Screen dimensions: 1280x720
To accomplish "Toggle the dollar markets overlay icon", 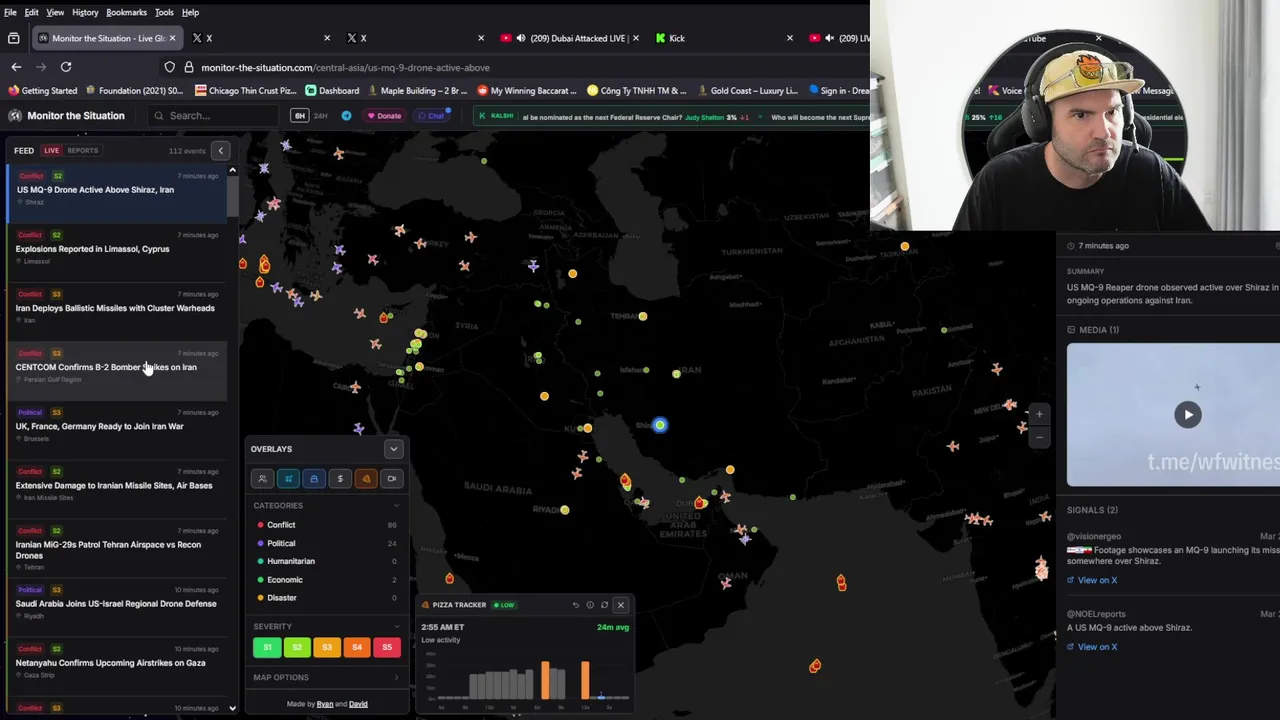I will coord(340,479).
